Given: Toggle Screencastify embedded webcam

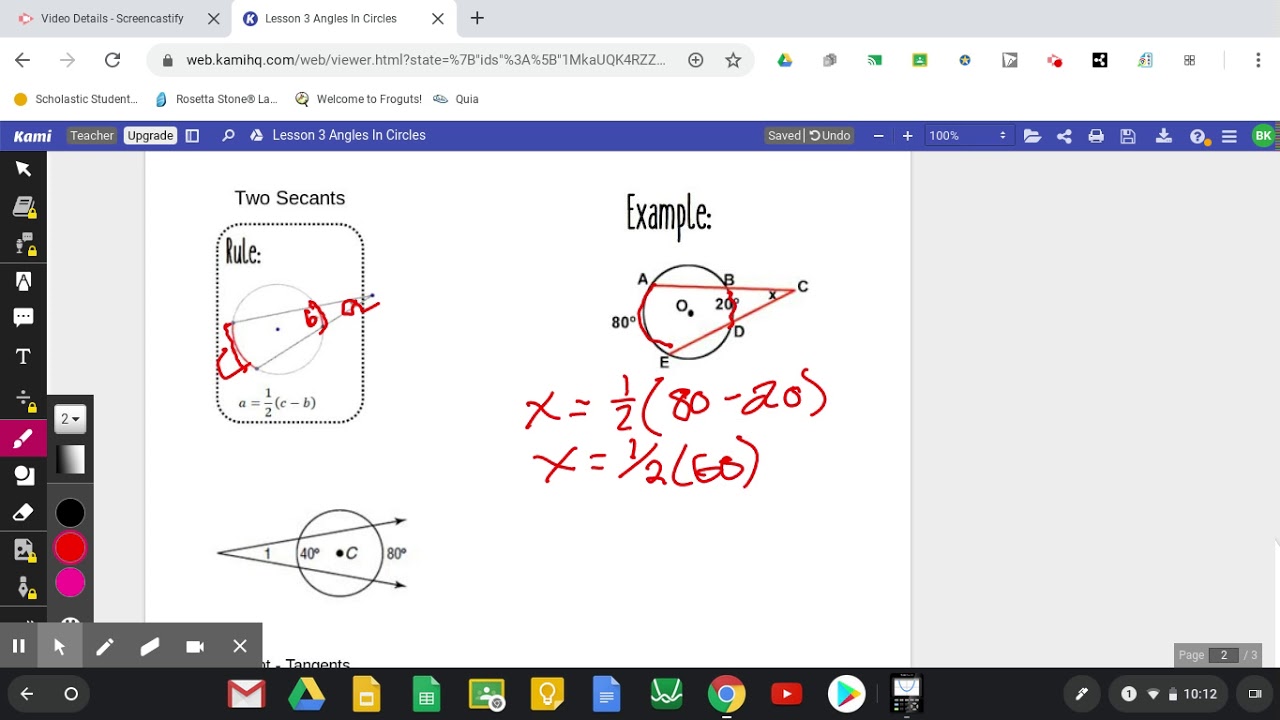Looking at the screenshot, I should point(195,646).
